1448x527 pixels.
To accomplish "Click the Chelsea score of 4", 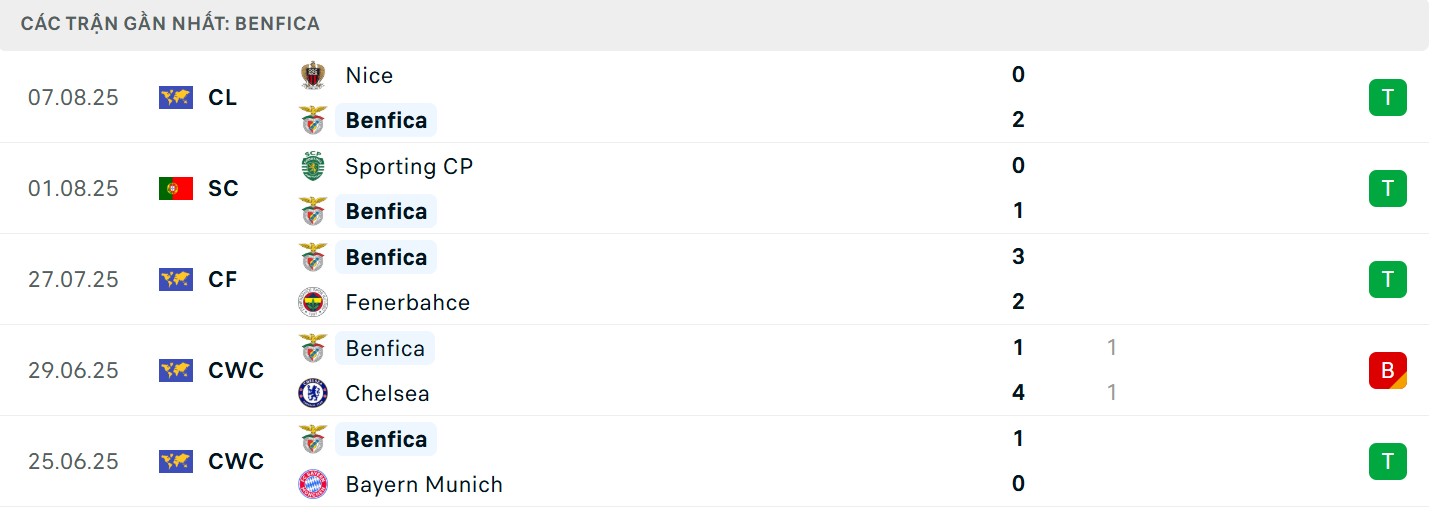I will click(1018, 393).
